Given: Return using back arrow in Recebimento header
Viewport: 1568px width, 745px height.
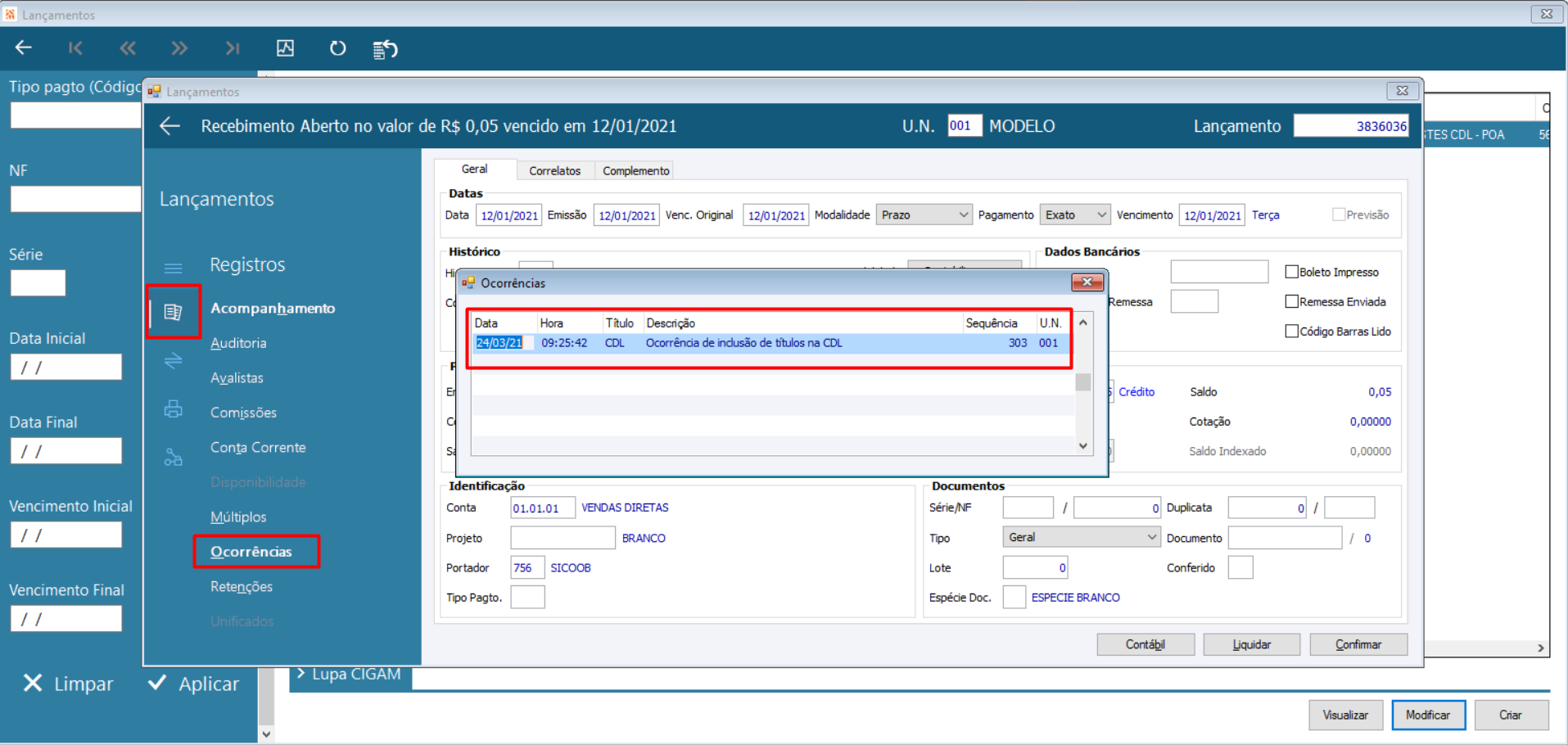Looking at the screenshot, I should point(169,126).
